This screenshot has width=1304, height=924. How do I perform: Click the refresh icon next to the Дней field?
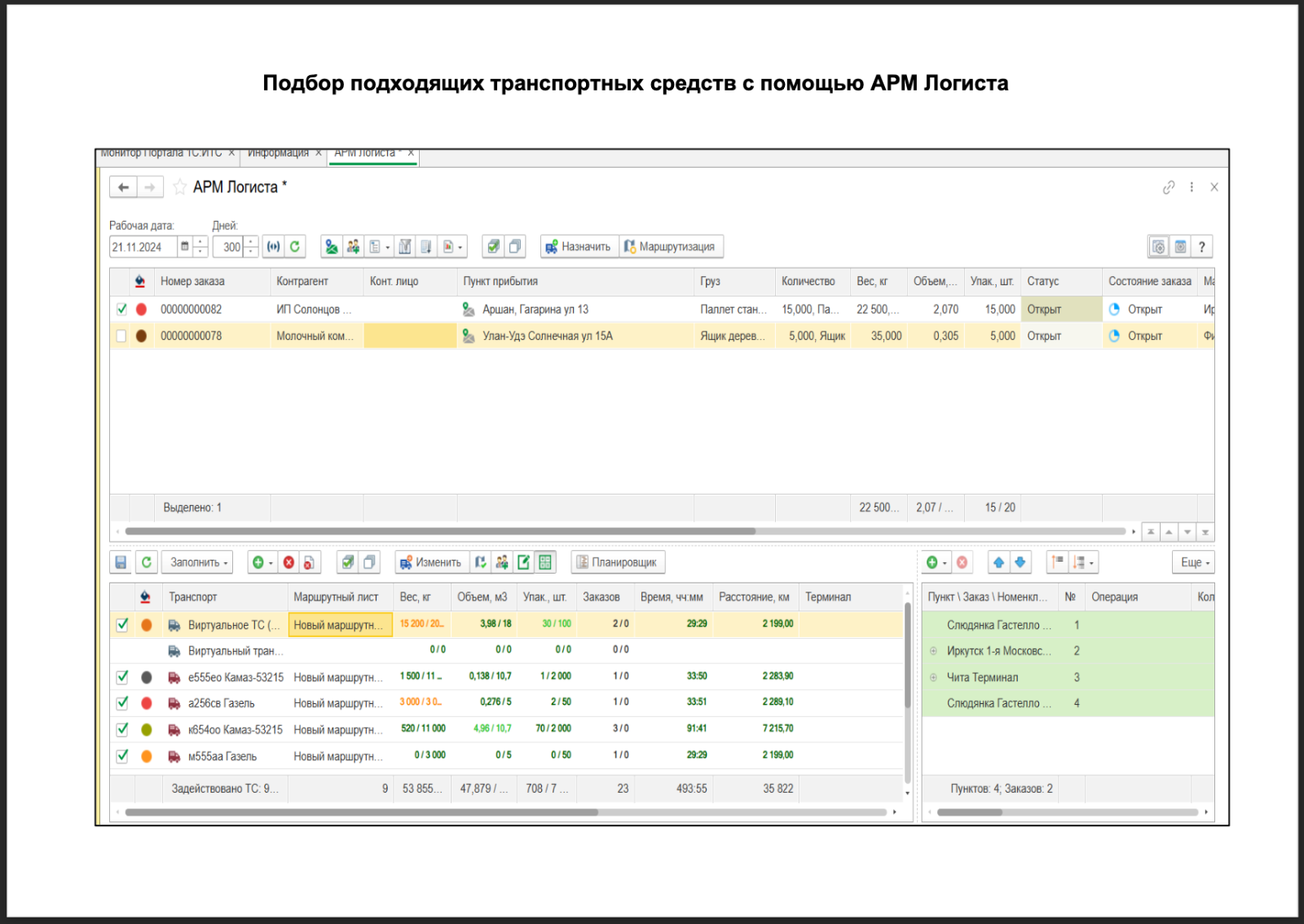point(295,247)
